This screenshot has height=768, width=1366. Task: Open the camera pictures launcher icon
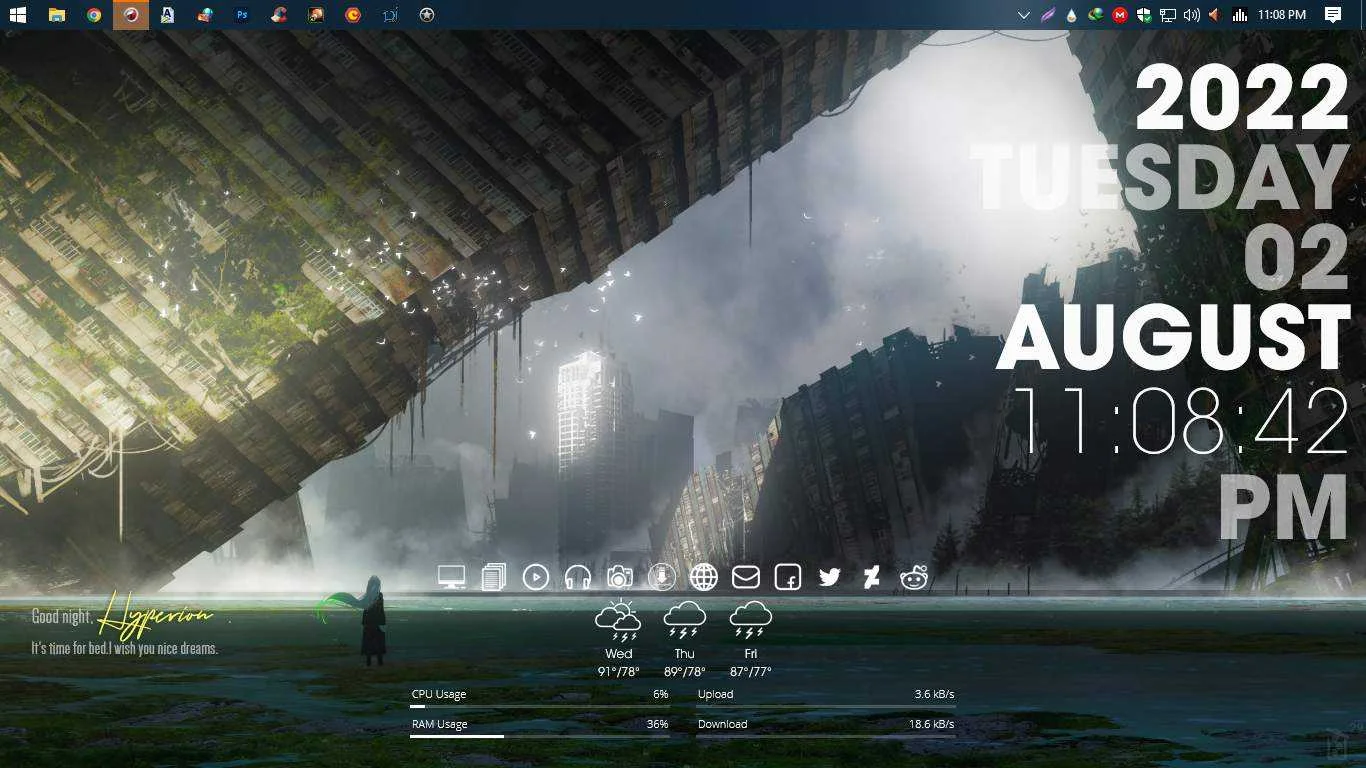(620, 577)
